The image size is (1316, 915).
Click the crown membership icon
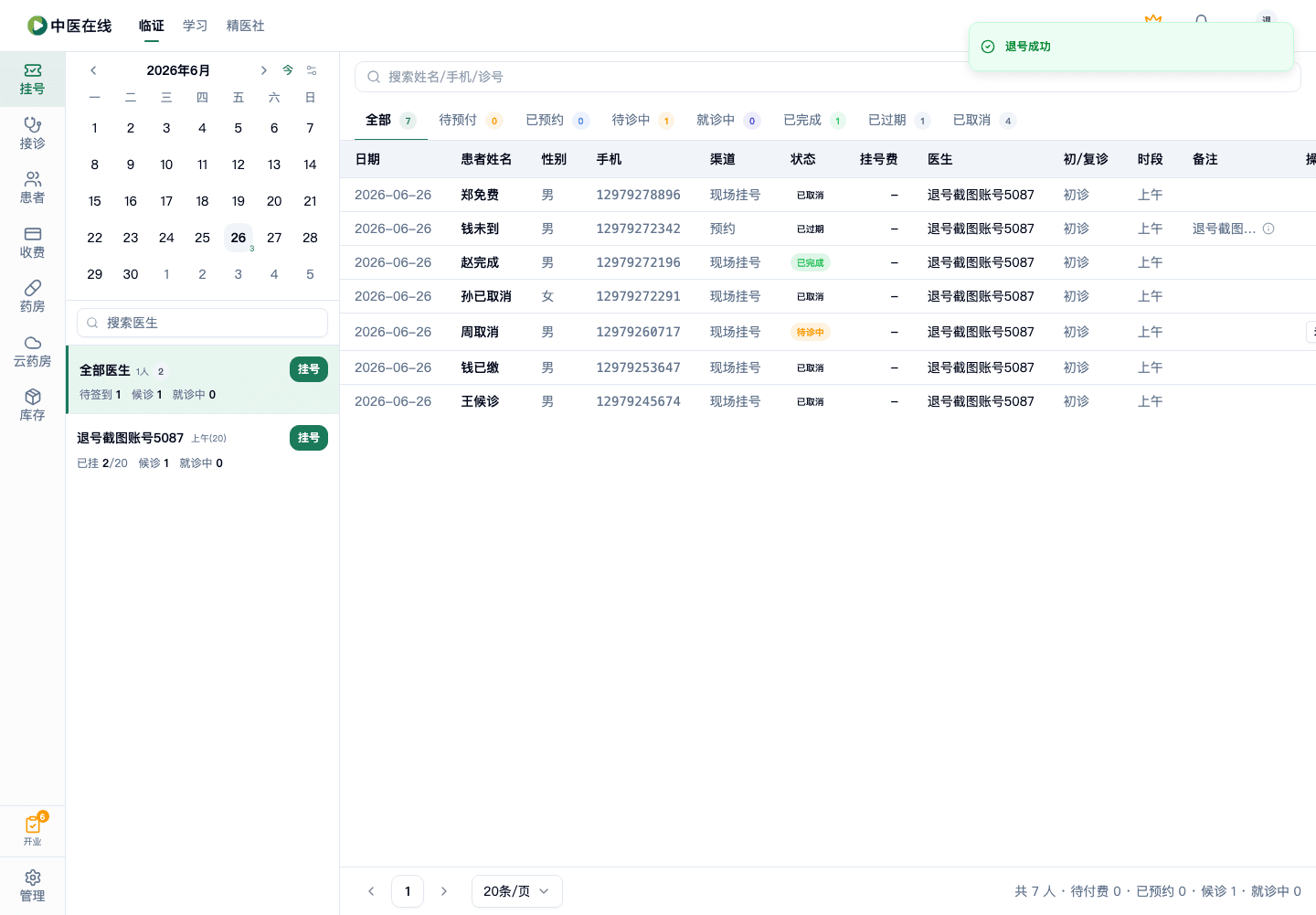(1153, 19)
